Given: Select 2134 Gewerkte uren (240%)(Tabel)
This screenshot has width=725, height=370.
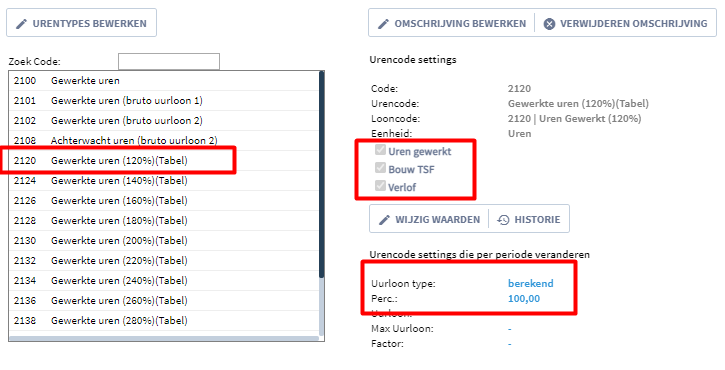Looking at the screenshot, I should (164, 280).
